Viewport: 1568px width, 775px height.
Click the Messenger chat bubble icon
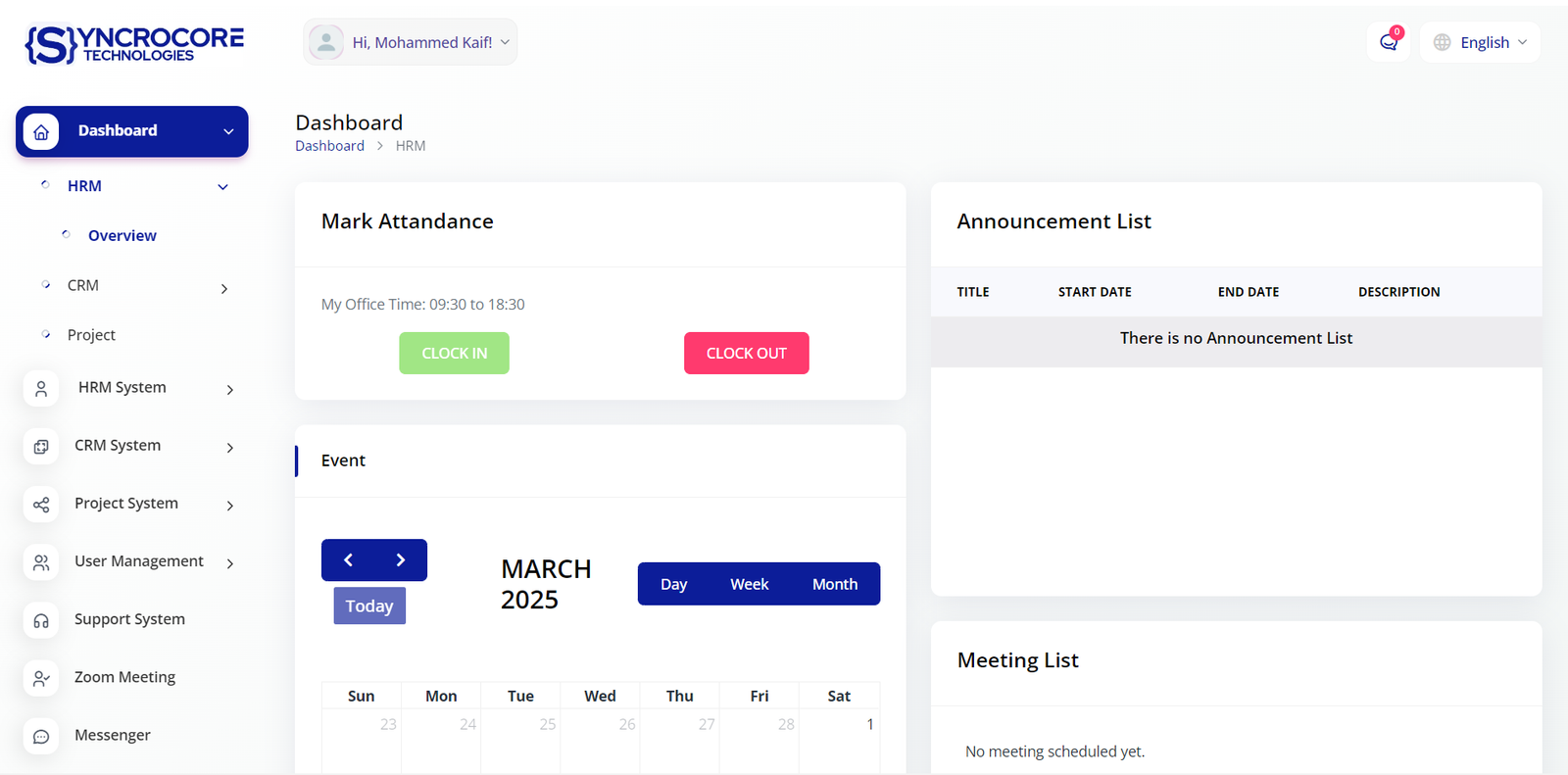(x=41, y=736)
